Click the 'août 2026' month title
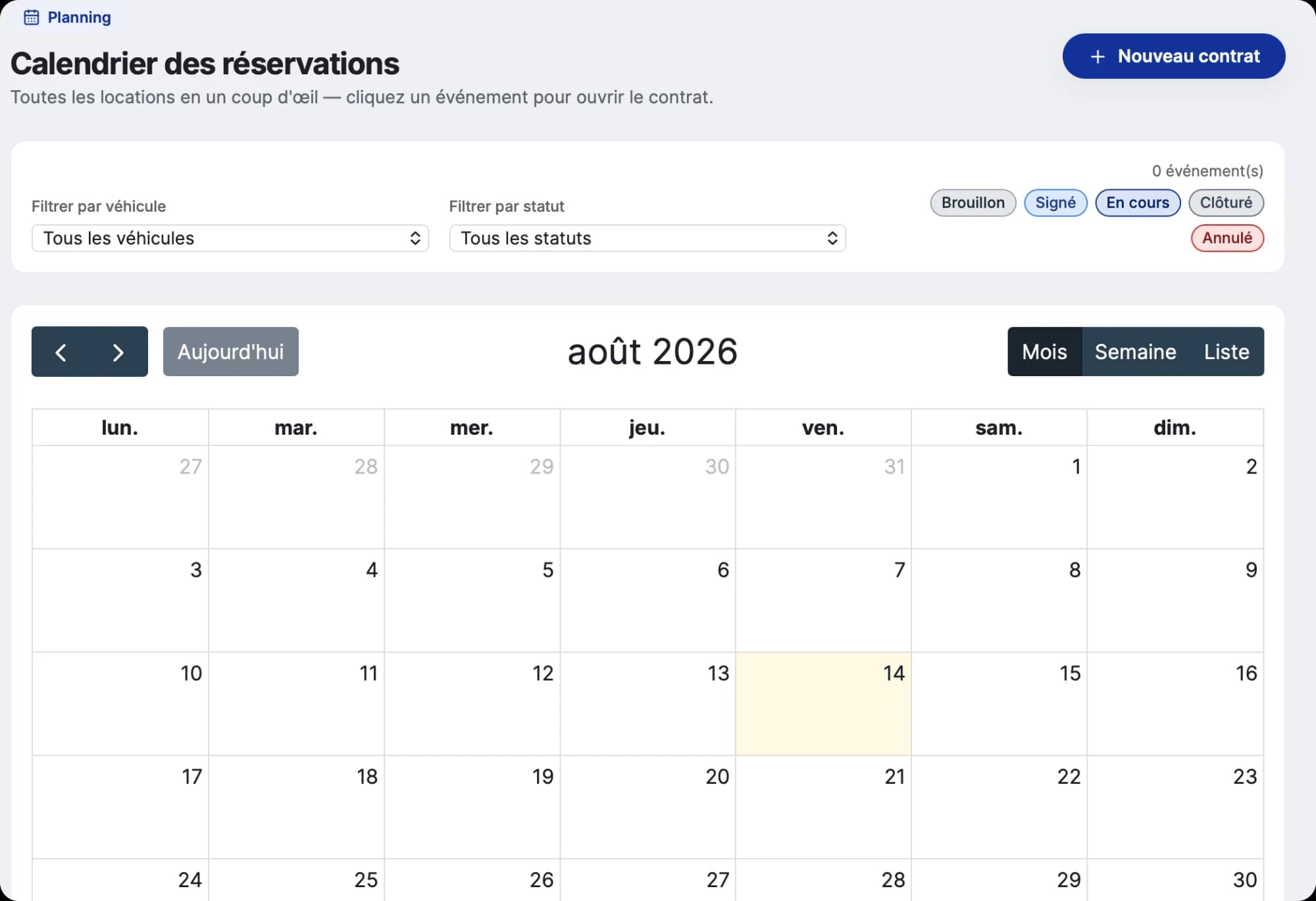 (652, 352)
